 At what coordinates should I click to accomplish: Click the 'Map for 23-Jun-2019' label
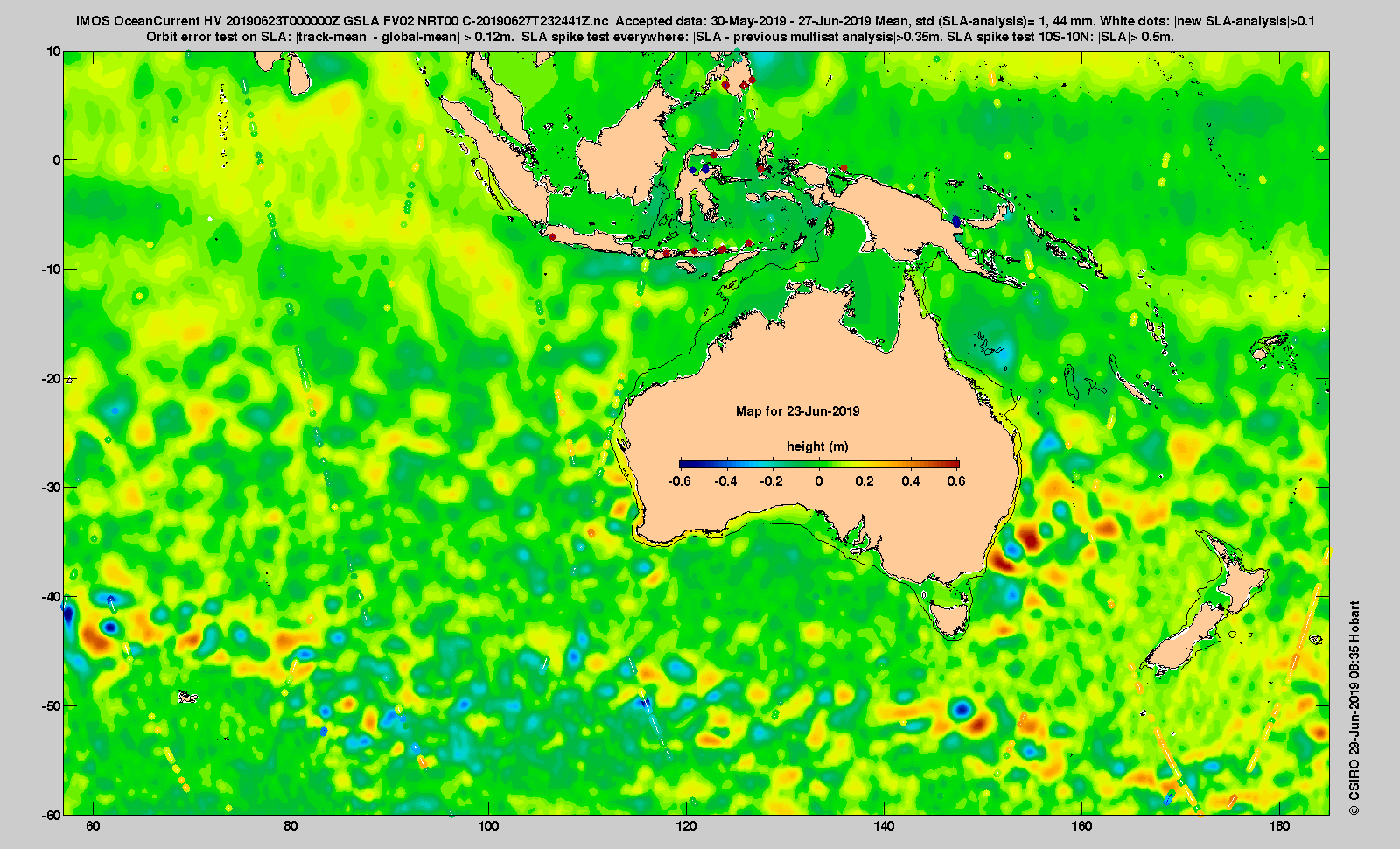pyautogui.click(x=797, y=411)
